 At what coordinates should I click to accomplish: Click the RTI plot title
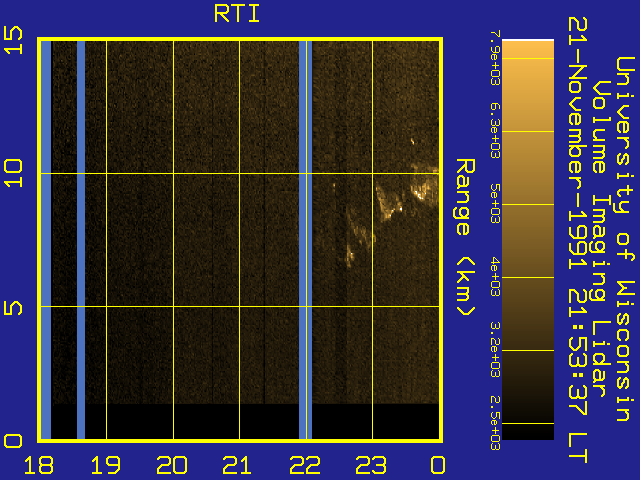coord(237,14)
